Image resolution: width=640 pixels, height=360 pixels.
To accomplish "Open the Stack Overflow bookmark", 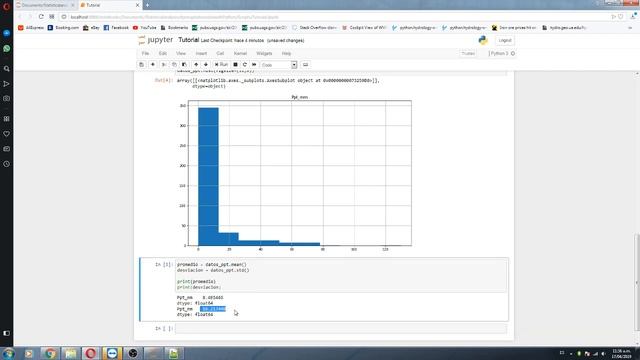I will (314, 28).
